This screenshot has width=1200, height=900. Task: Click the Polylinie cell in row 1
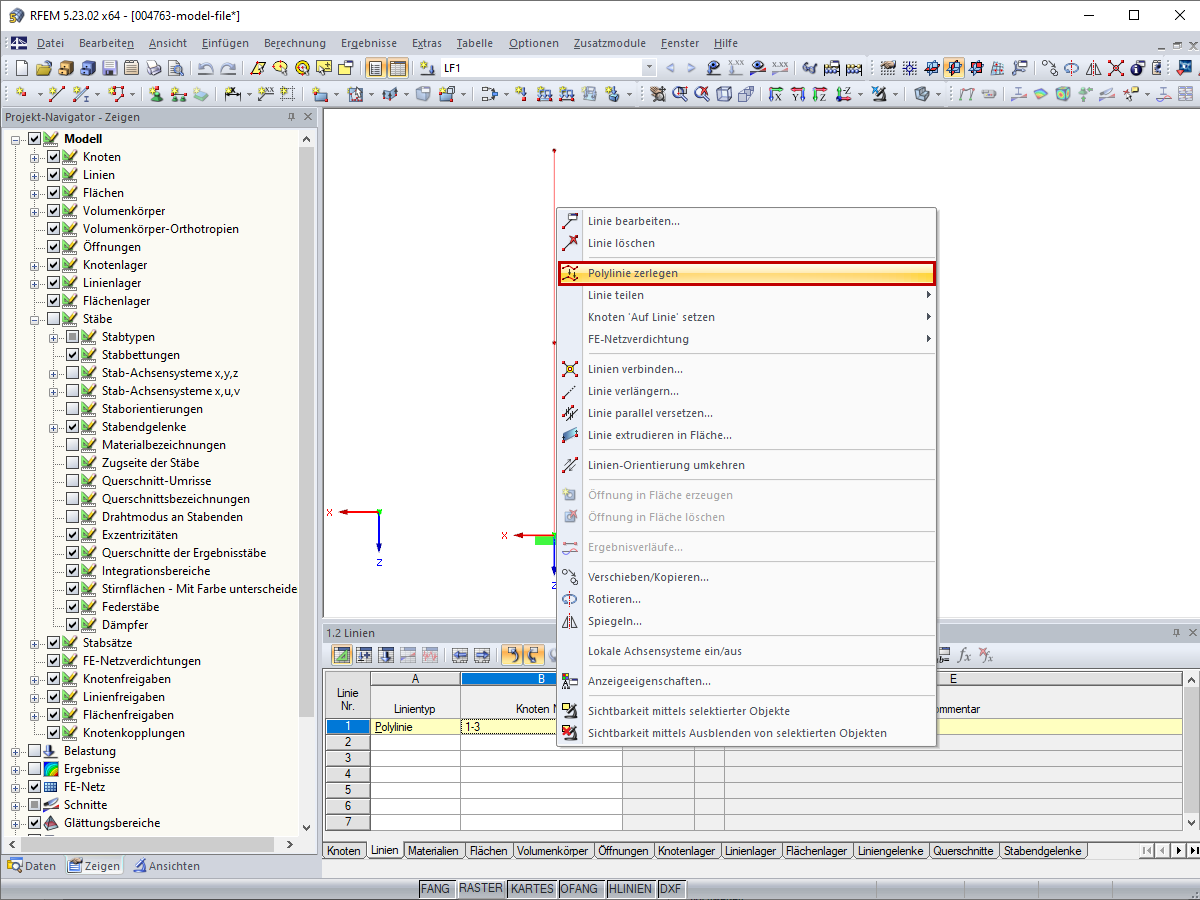415,727
